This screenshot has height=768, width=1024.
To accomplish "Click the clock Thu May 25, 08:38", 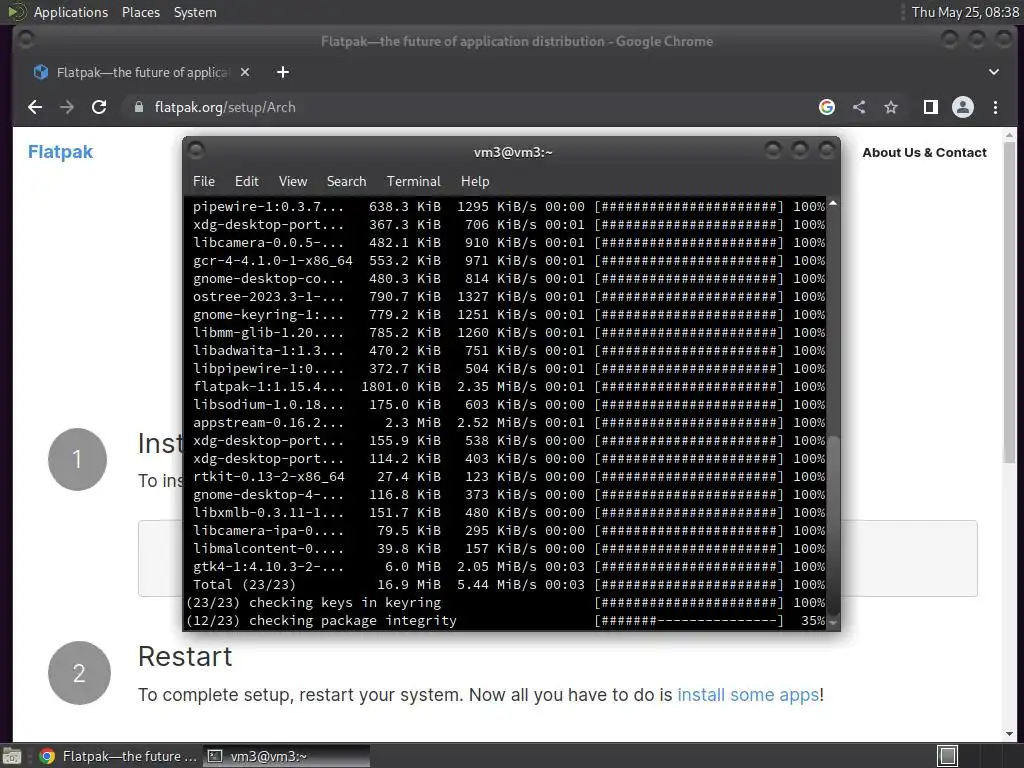I will pos(965,12).
